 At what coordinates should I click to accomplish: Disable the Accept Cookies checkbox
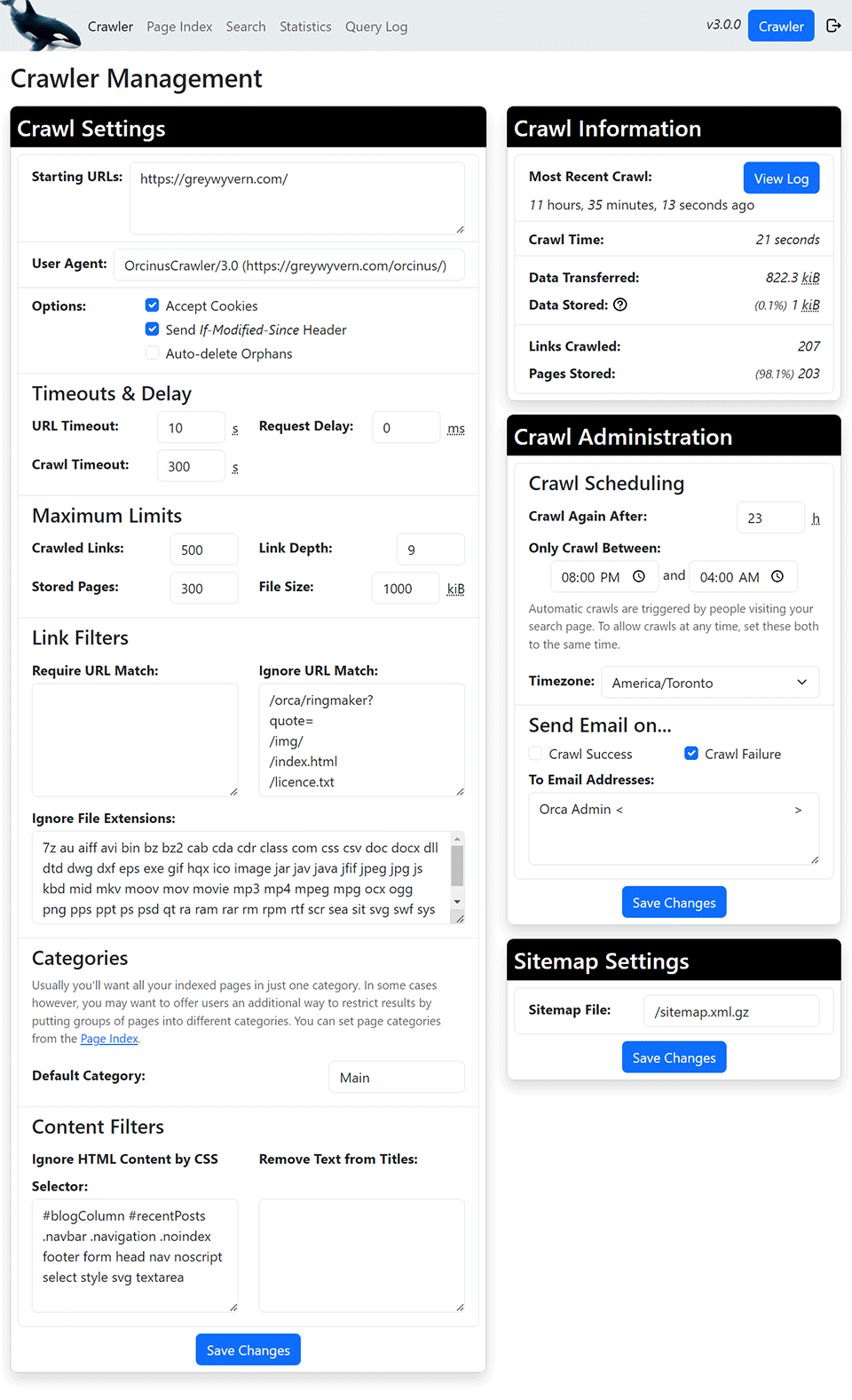tap(153, 305)
